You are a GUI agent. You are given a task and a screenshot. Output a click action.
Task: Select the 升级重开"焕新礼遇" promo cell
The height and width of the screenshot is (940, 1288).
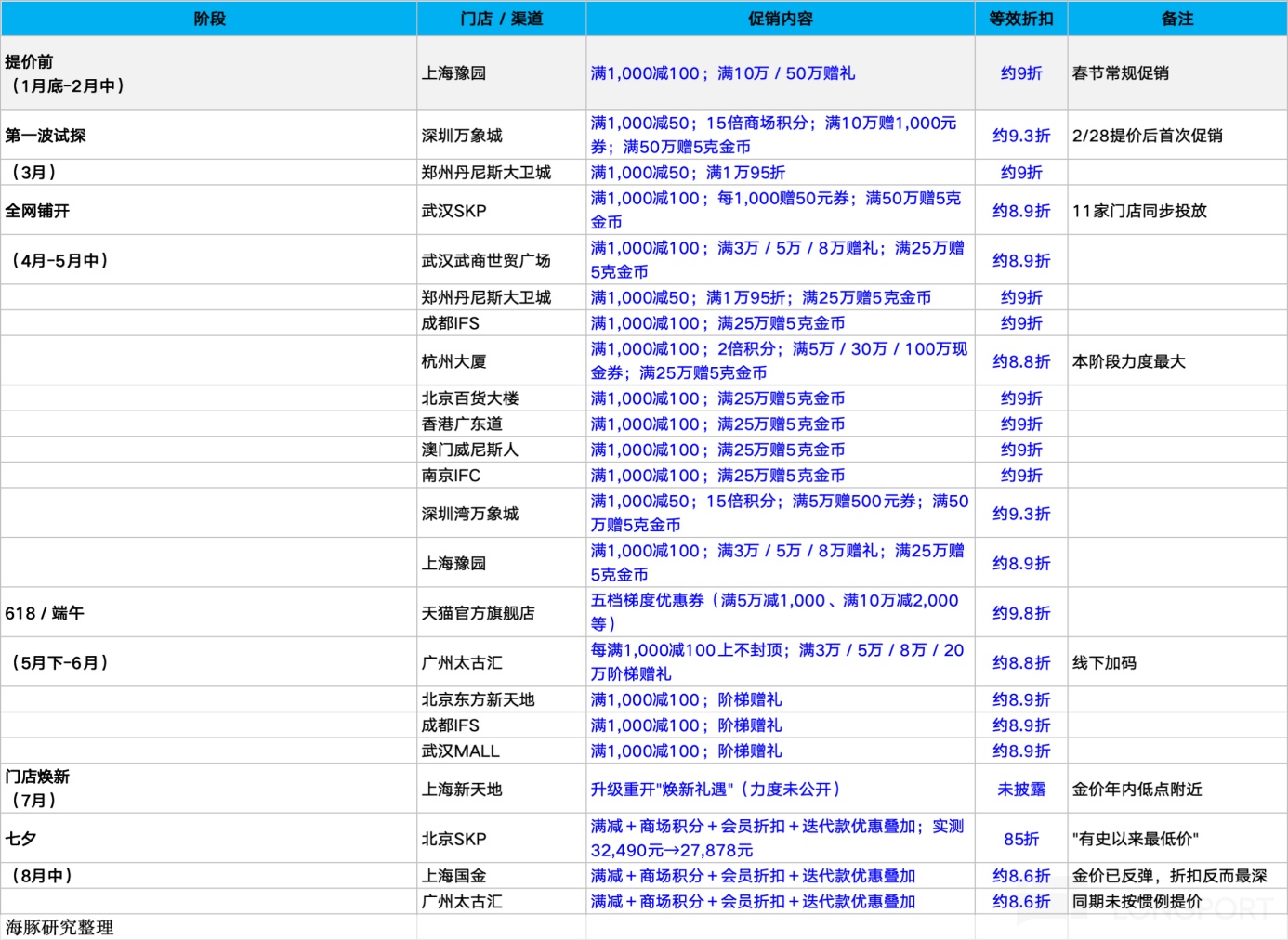click(x=781, y=789)
